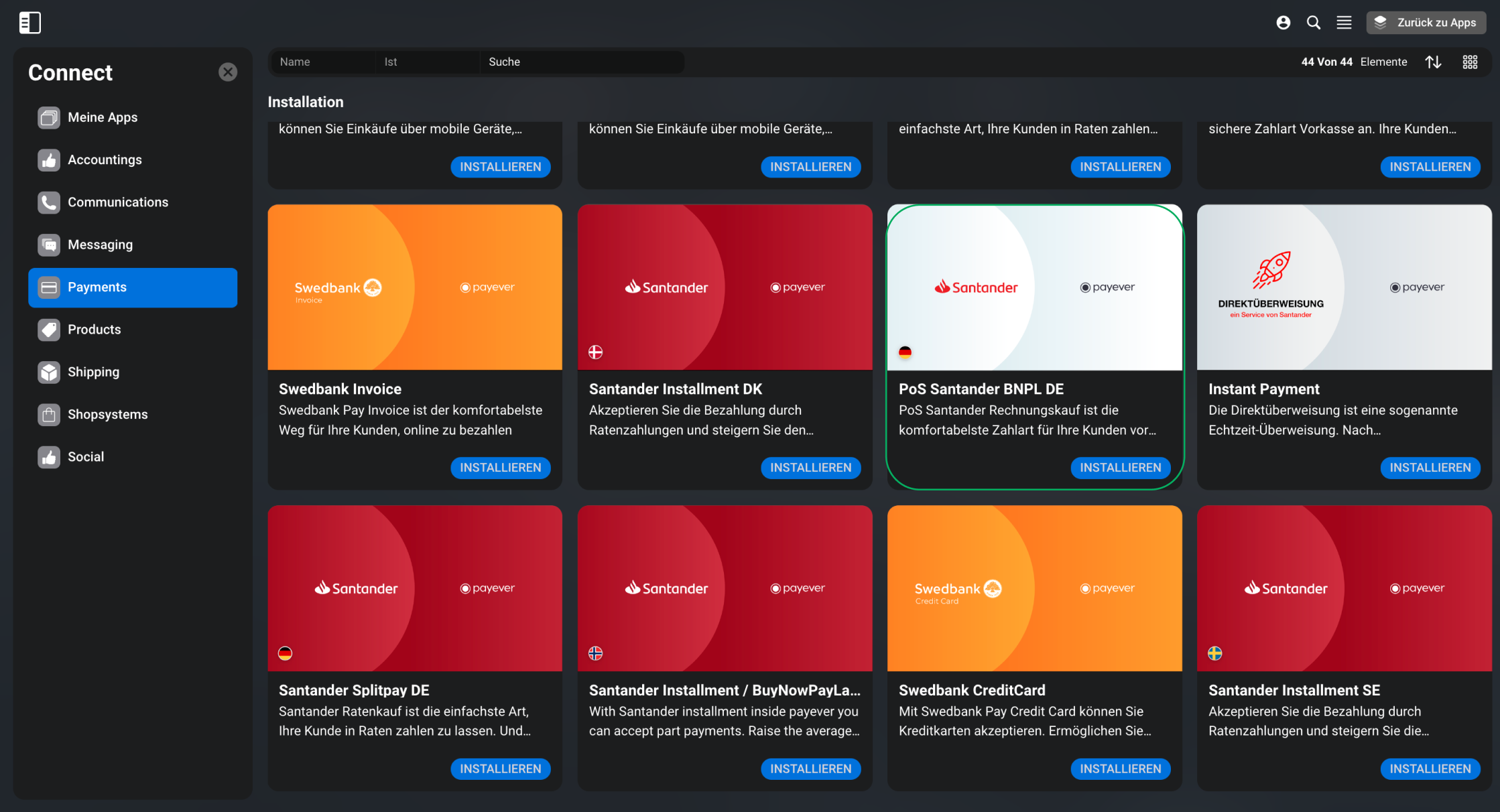Click the Messaging chat icon
Viewport: 1500px width, 812px height.
tap(49, 245)
